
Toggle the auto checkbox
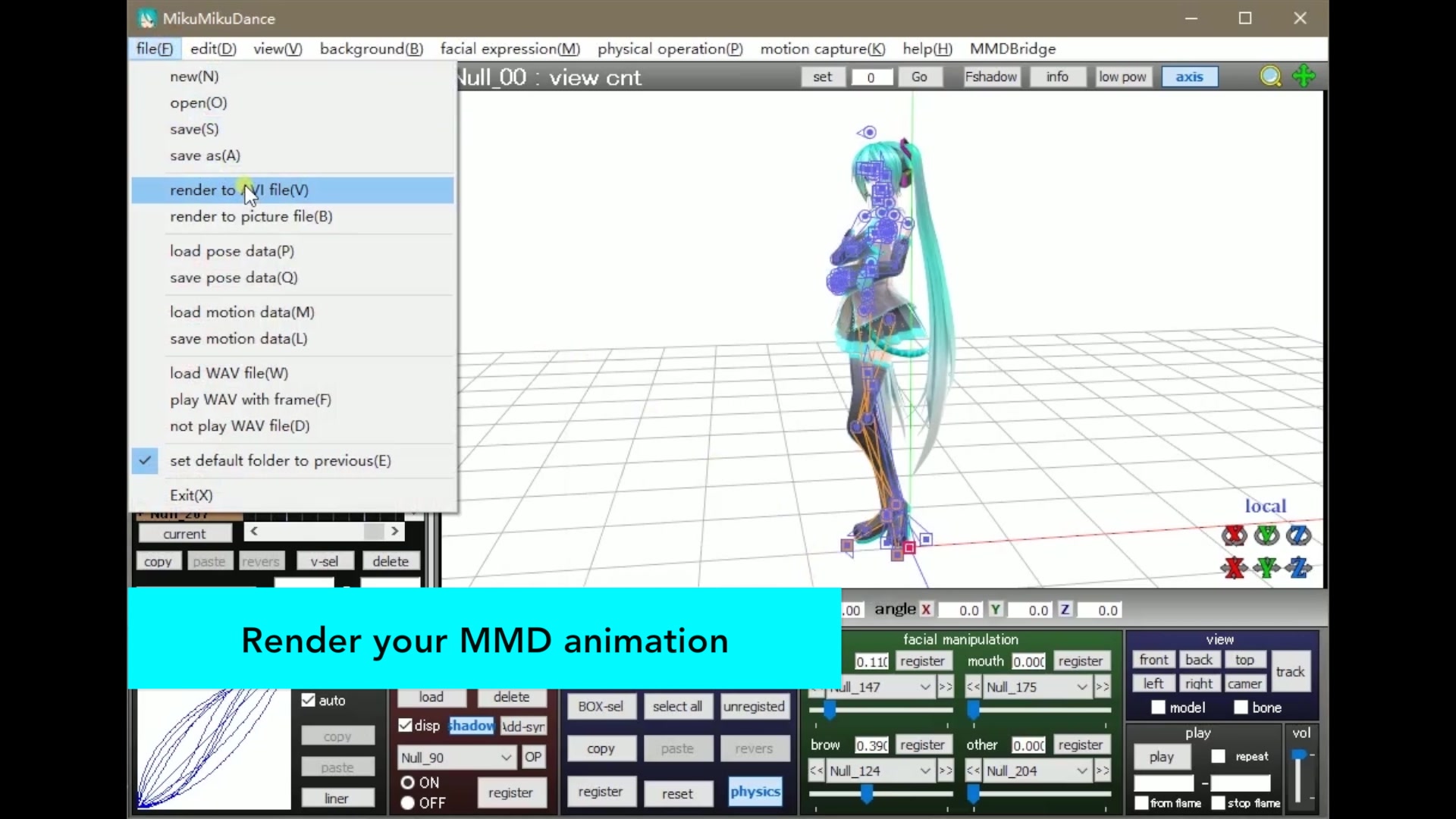point(308,700)
